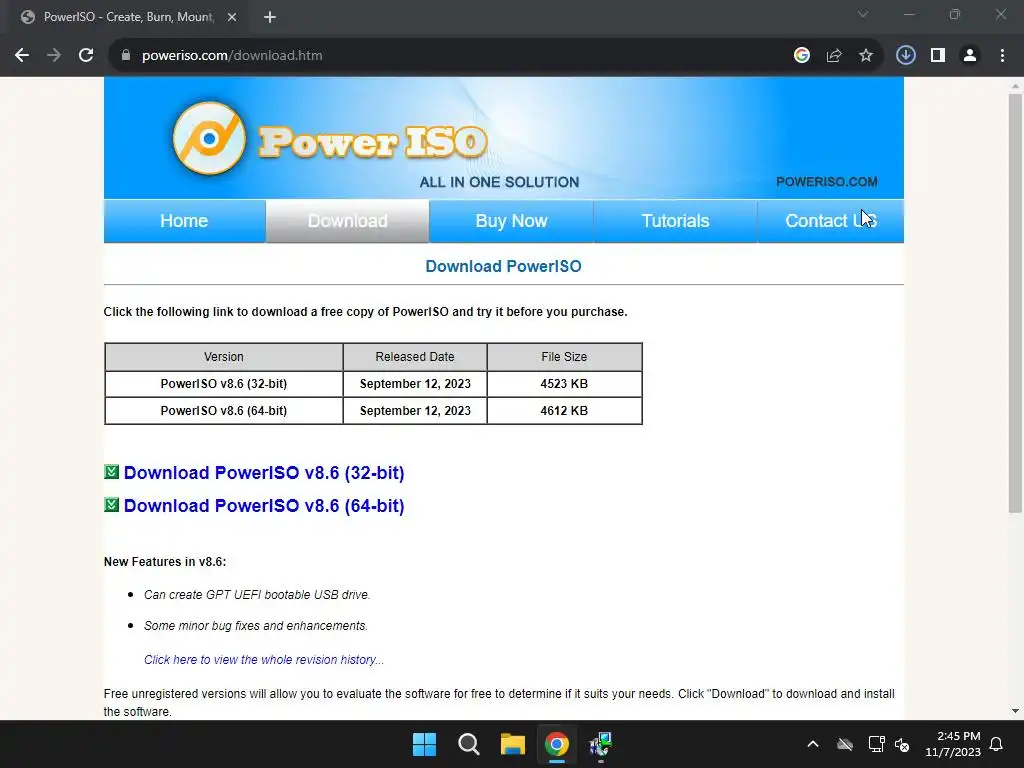Open Chrome three-dot menu

1002,56
